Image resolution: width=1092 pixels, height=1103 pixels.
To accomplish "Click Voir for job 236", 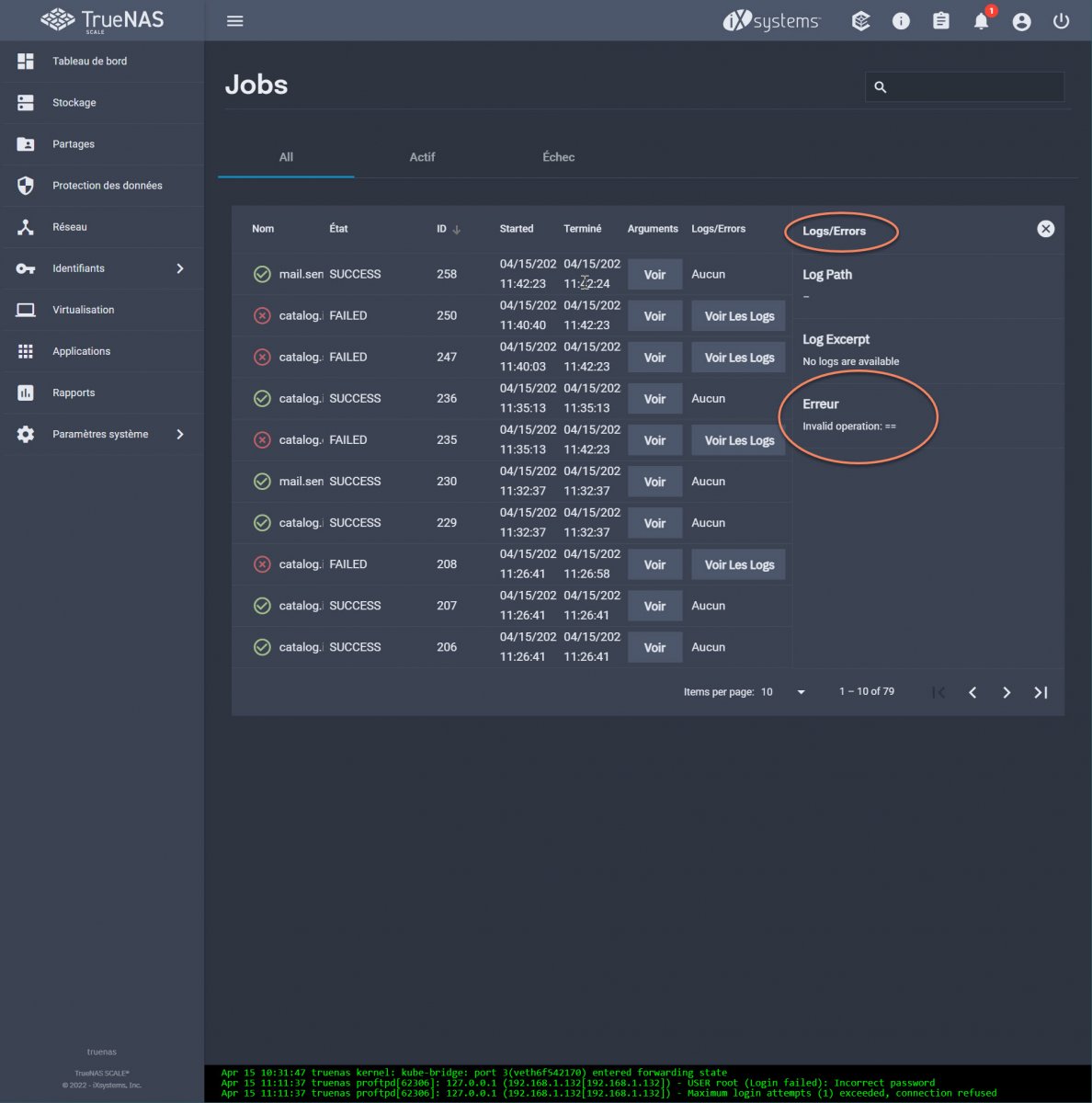I will tap(654, 399).
